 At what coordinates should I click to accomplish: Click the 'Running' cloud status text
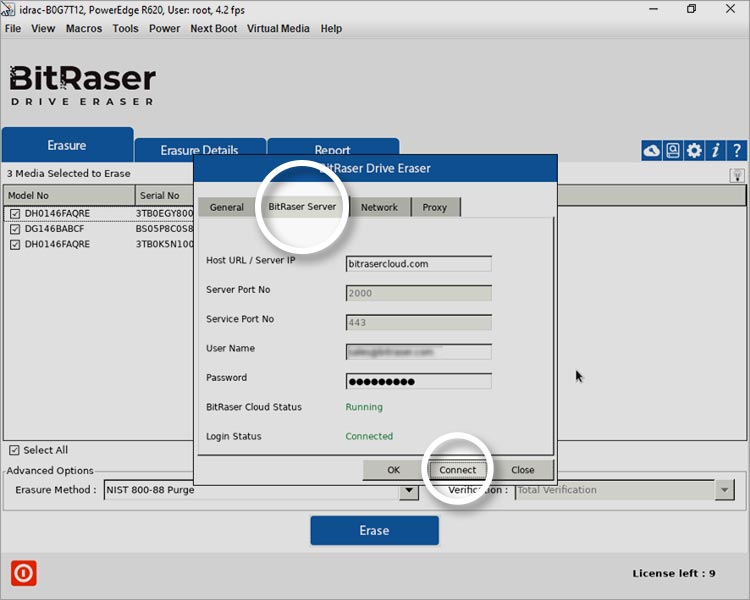[364, 407]
